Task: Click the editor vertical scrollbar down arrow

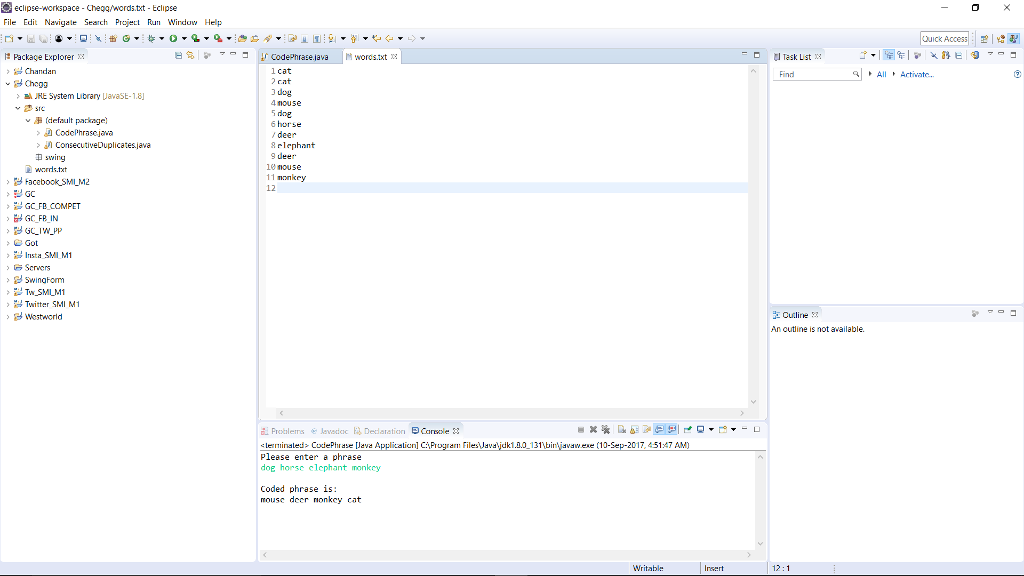Action: coord(754,402)
